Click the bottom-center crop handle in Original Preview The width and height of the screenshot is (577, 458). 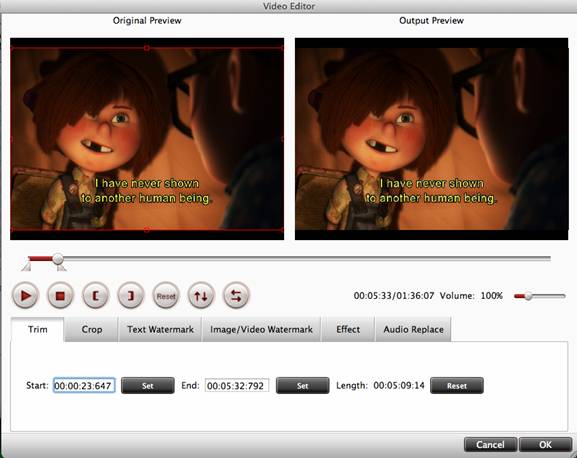click(147, 230)
